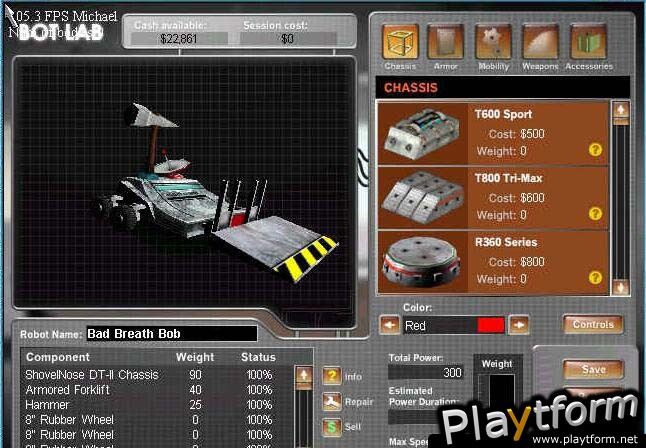This screenshot has width=646, height=448.
Task: Click the 3D robot preview model
Action: pyautogui.click(x=216, y=194)
